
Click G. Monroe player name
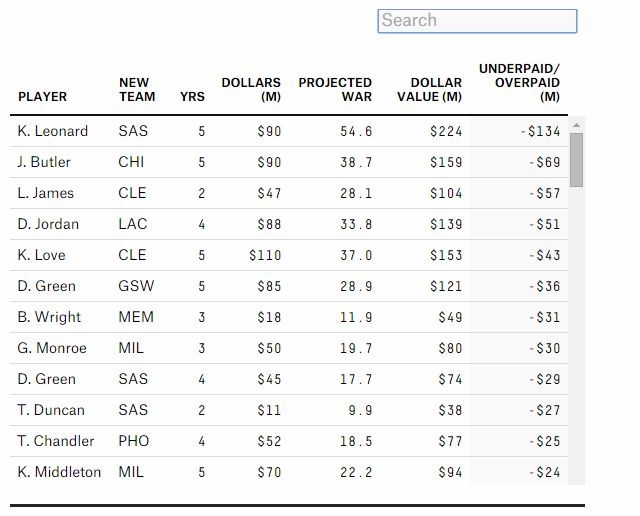(x=52, y=348)
